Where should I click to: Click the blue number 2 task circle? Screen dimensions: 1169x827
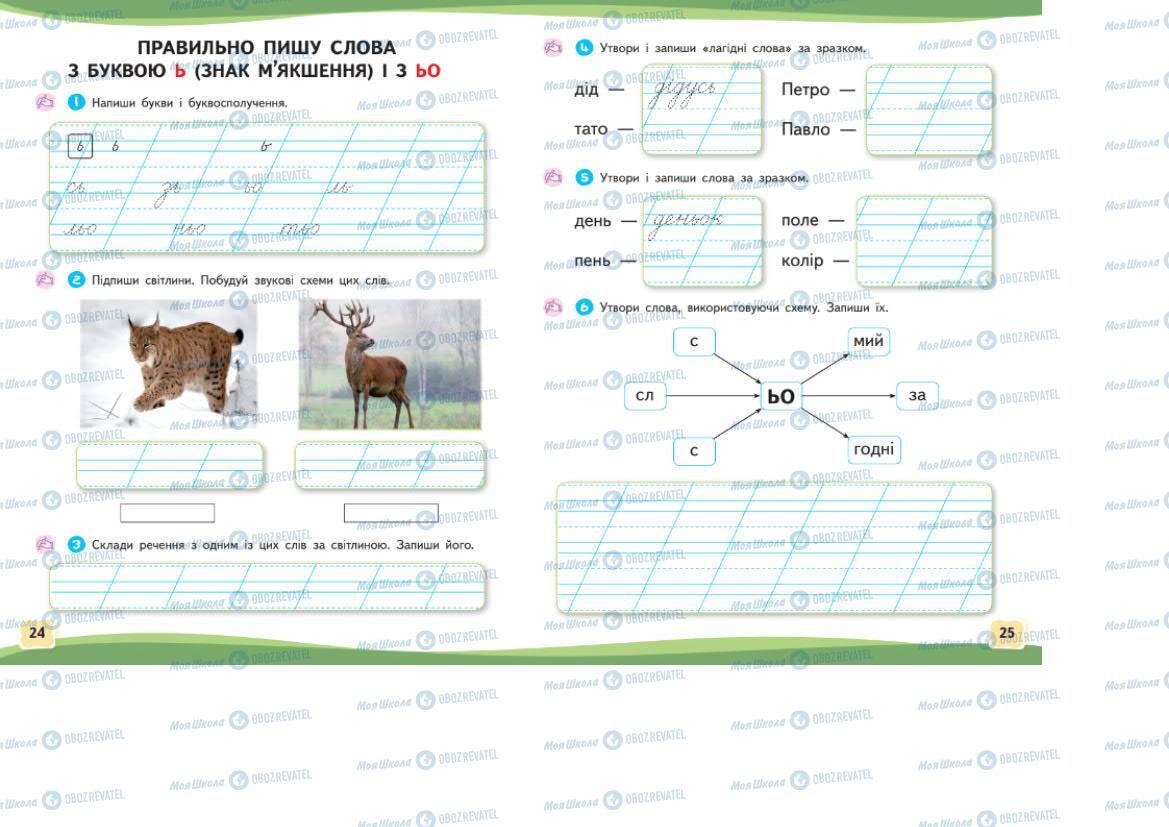pos(76,280)
